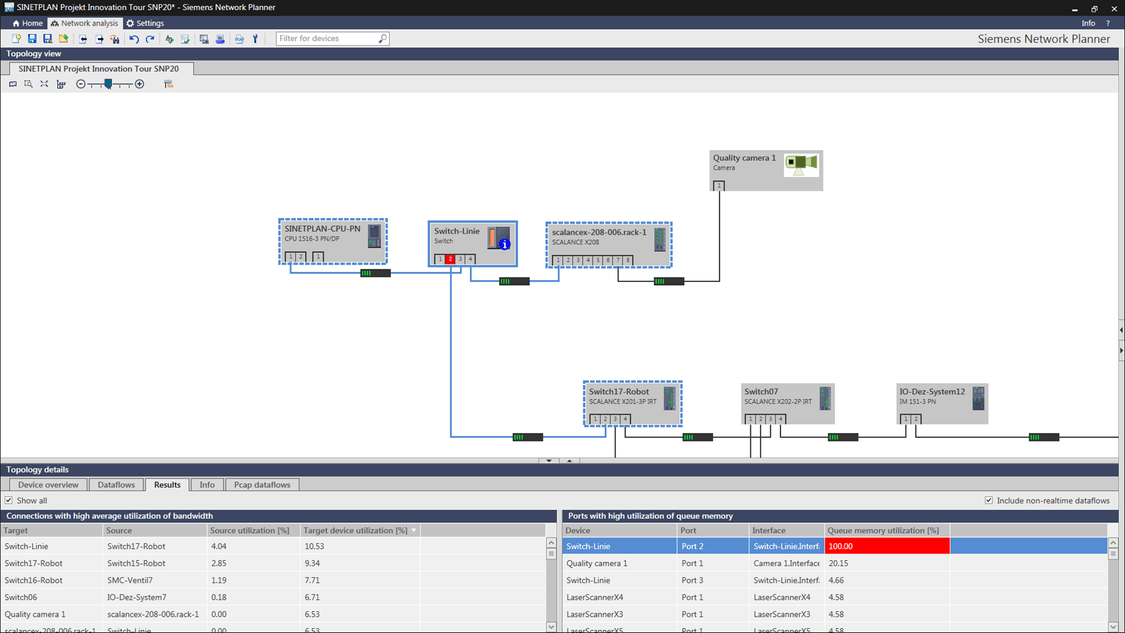Click the question mark help button
This screenshot has height=633, width=1125.
pyautogui.click(x=1108, y=23)
